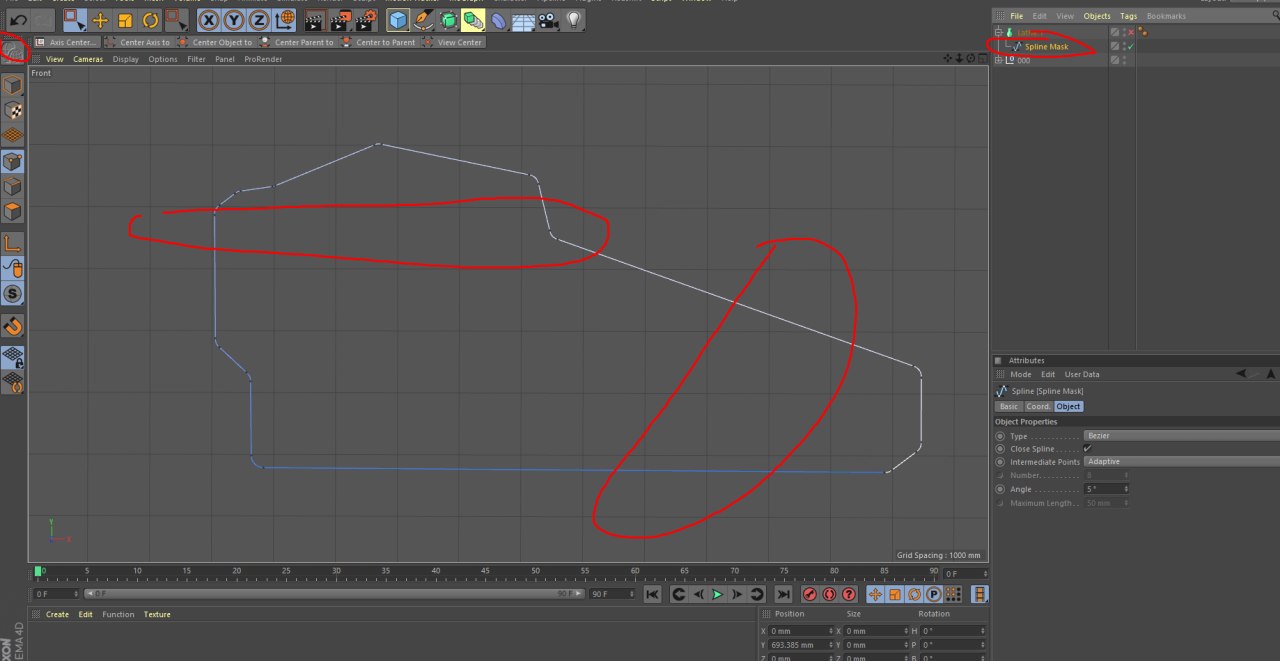Open the viewport Cameras menu
The width and height of the screenshot is (1280, 661).
click(88, 59)
